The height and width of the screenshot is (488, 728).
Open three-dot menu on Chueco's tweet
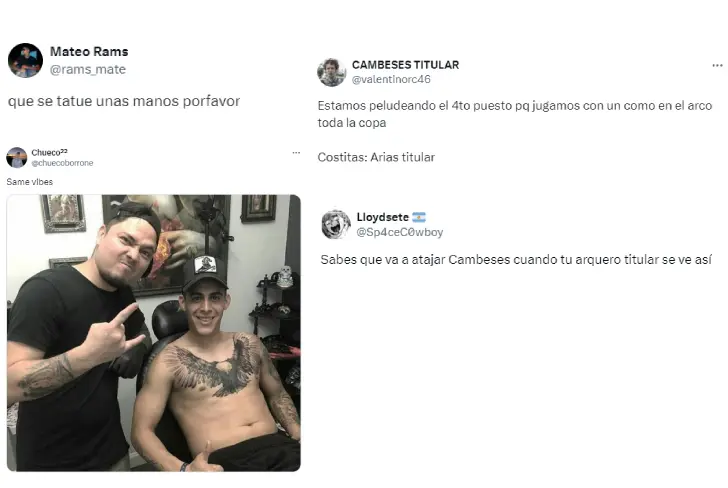(296, 153)
